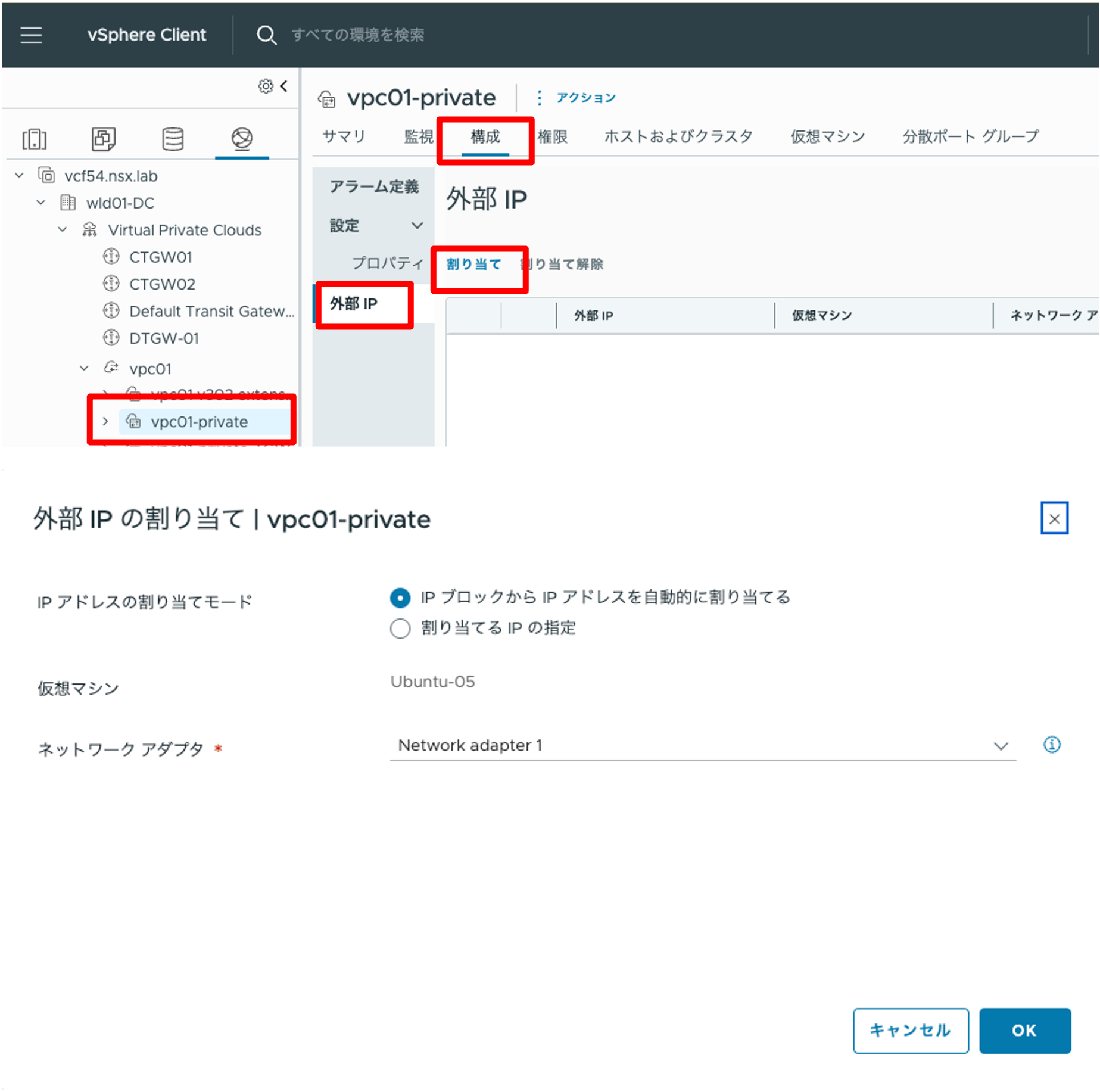Open the VMs and Templates inventory view
Screen dimensions: 1100x1092
(x=104, y=139)
